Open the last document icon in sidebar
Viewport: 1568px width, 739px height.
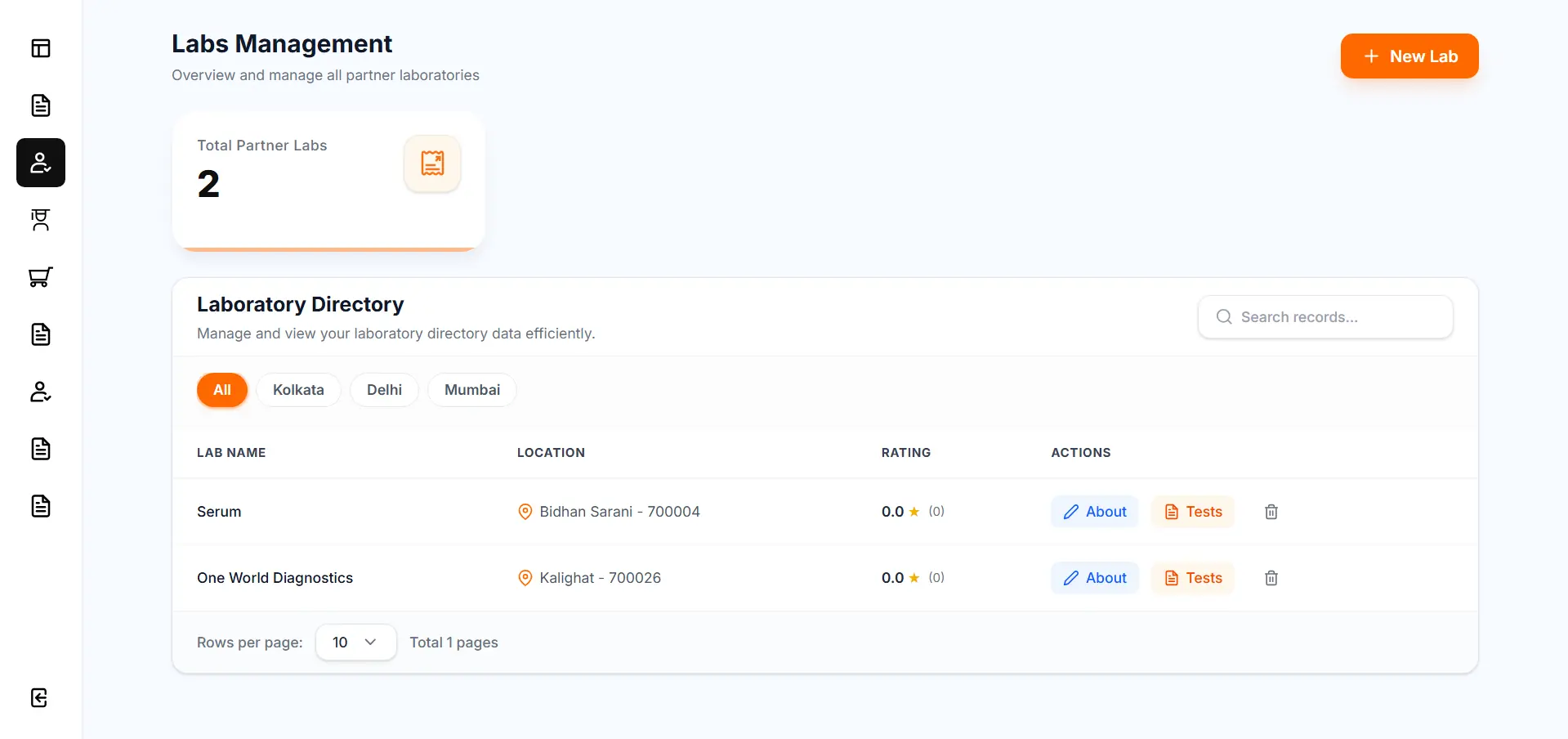[x=41, y=506]
